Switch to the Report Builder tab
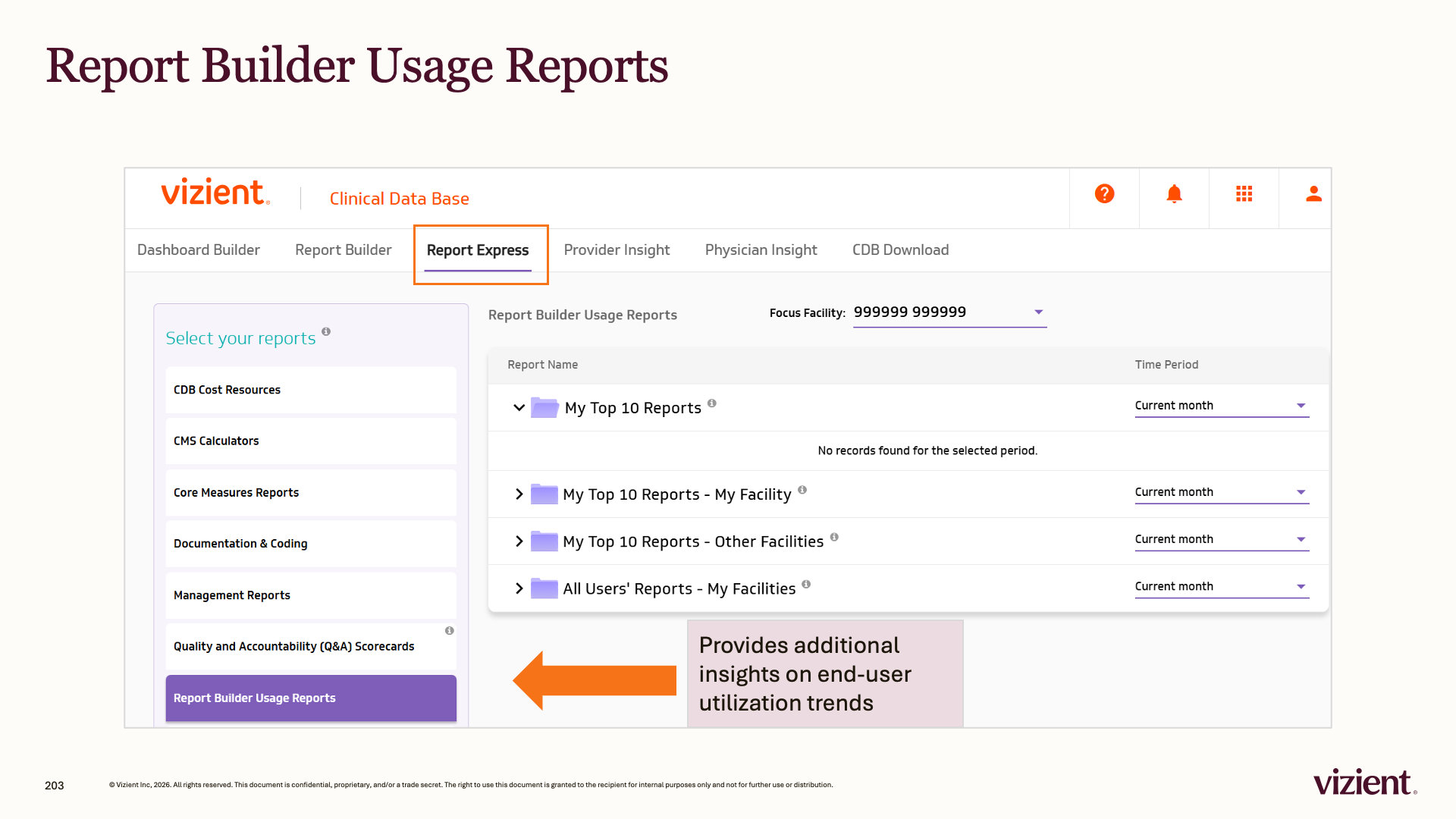This screenshot has width=1456, height=819. point(344,249)
